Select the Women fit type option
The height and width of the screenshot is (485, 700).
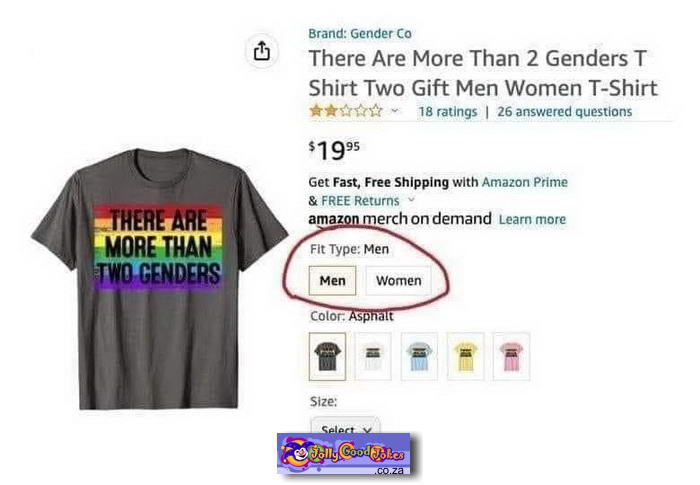click(x=399, y=281)
